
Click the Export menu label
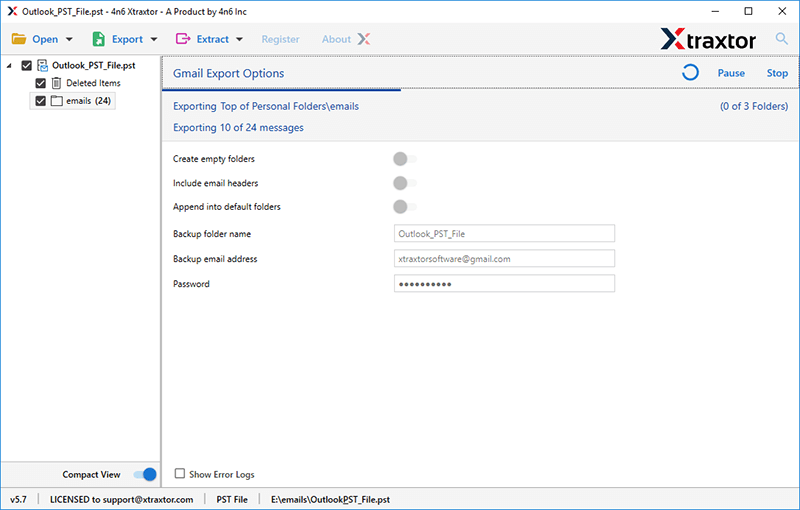pos(127,39)
